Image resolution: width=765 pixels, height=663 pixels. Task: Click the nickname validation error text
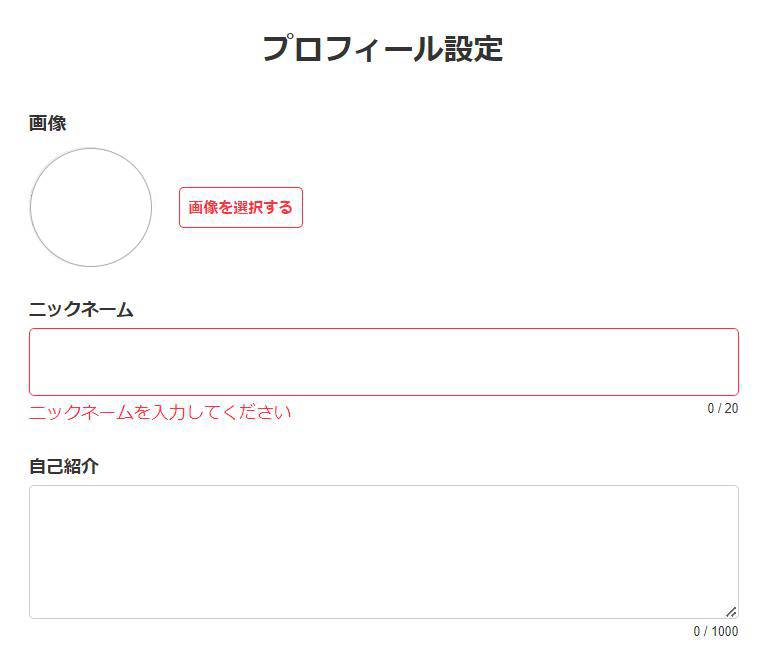(160, 412)
